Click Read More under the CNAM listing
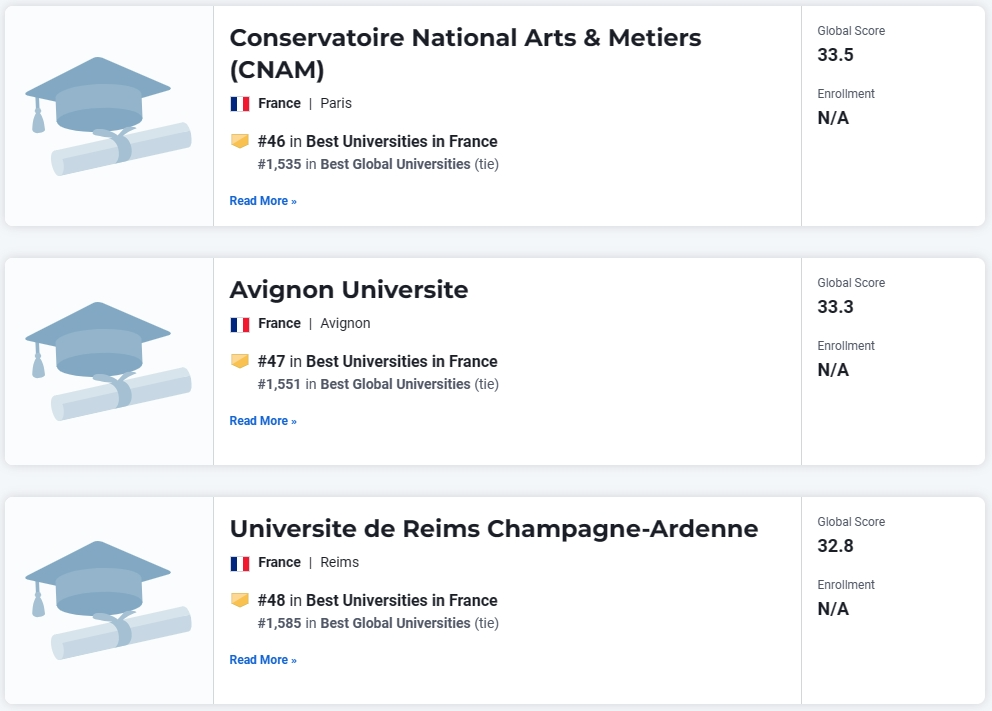 (x=263, y=201)
